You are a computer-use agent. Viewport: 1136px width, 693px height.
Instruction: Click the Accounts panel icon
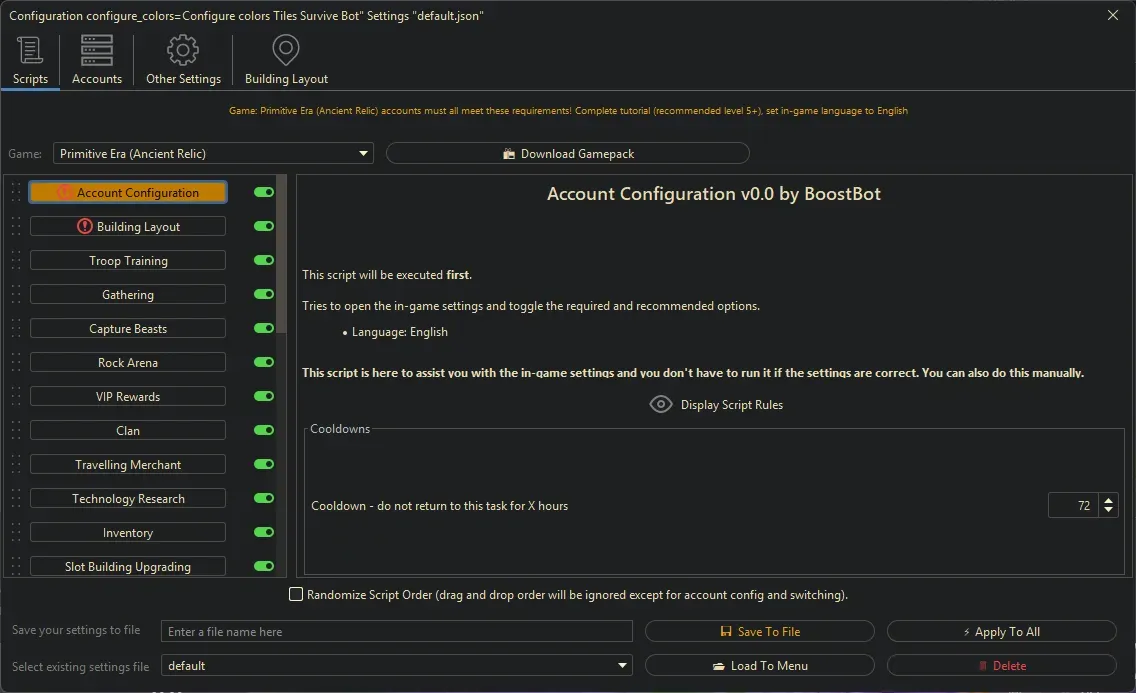(x=96, y=49)
